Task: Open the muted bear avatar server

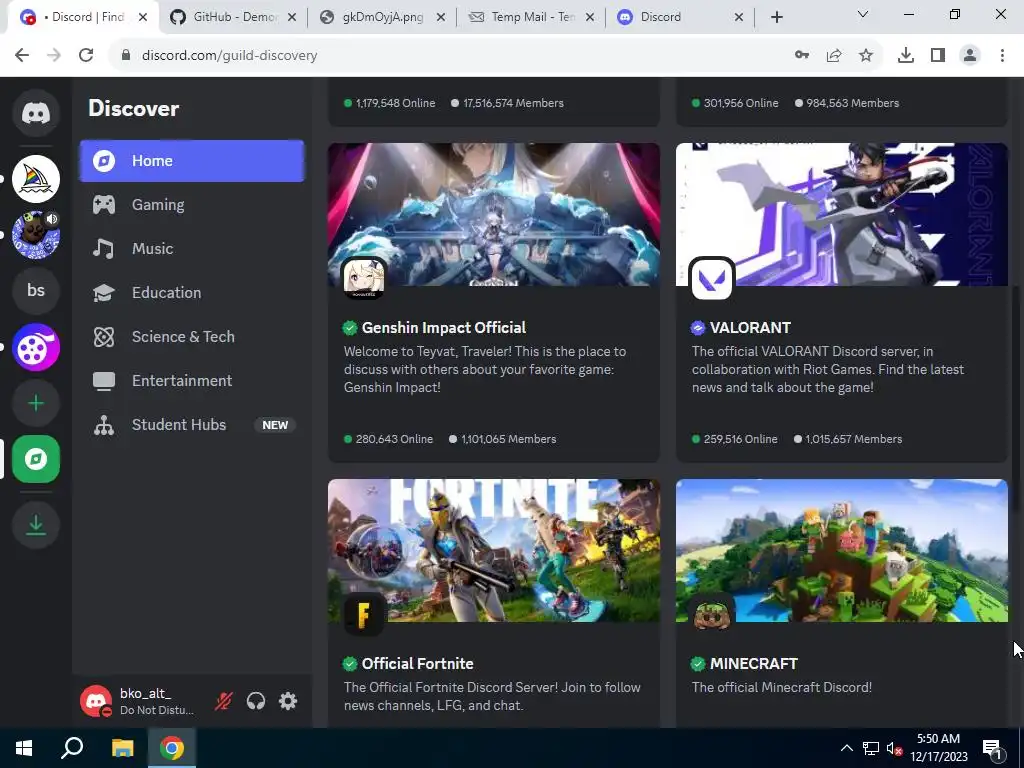Action: (x=36, y=234)
